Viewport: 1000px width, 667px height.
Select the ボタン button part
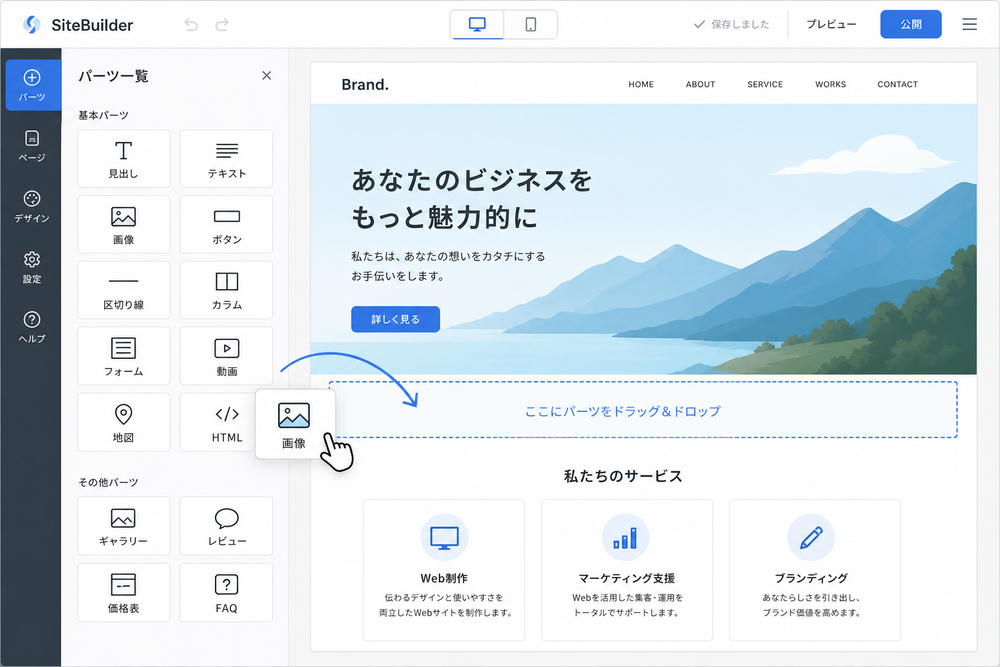[226, 224]
